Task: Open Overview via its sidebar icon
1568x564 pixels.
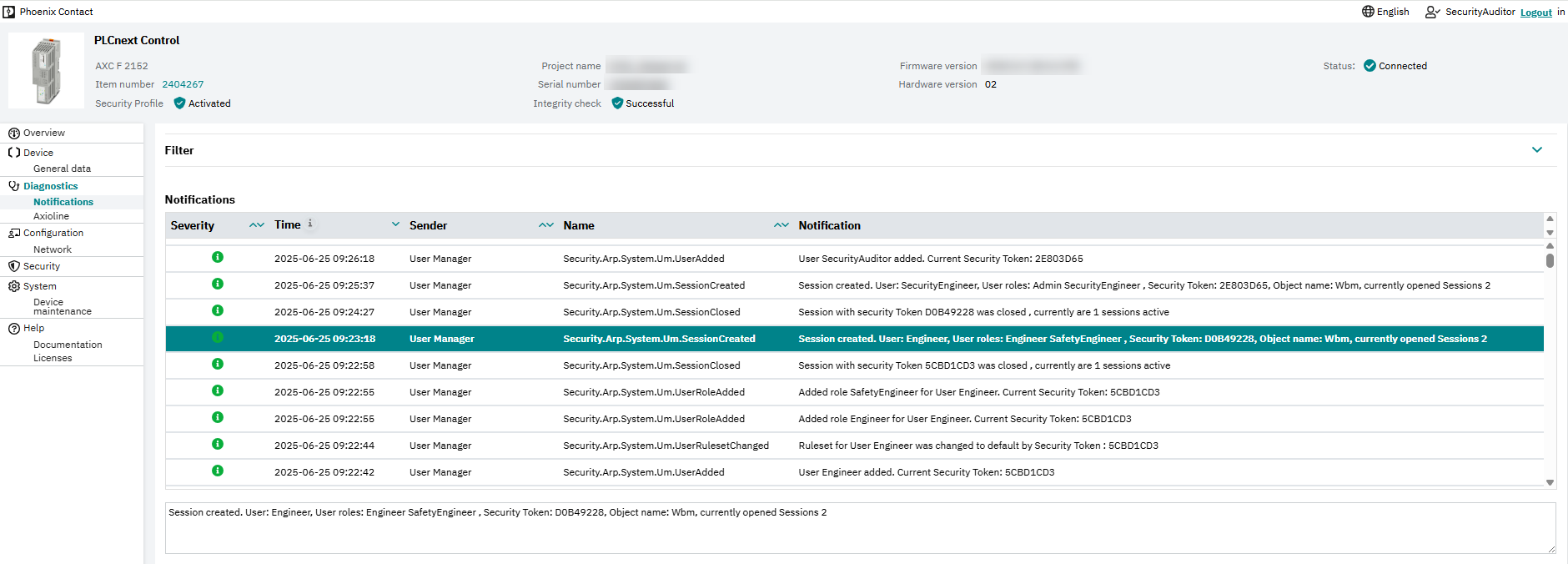Action: click(x=14, y=133)
